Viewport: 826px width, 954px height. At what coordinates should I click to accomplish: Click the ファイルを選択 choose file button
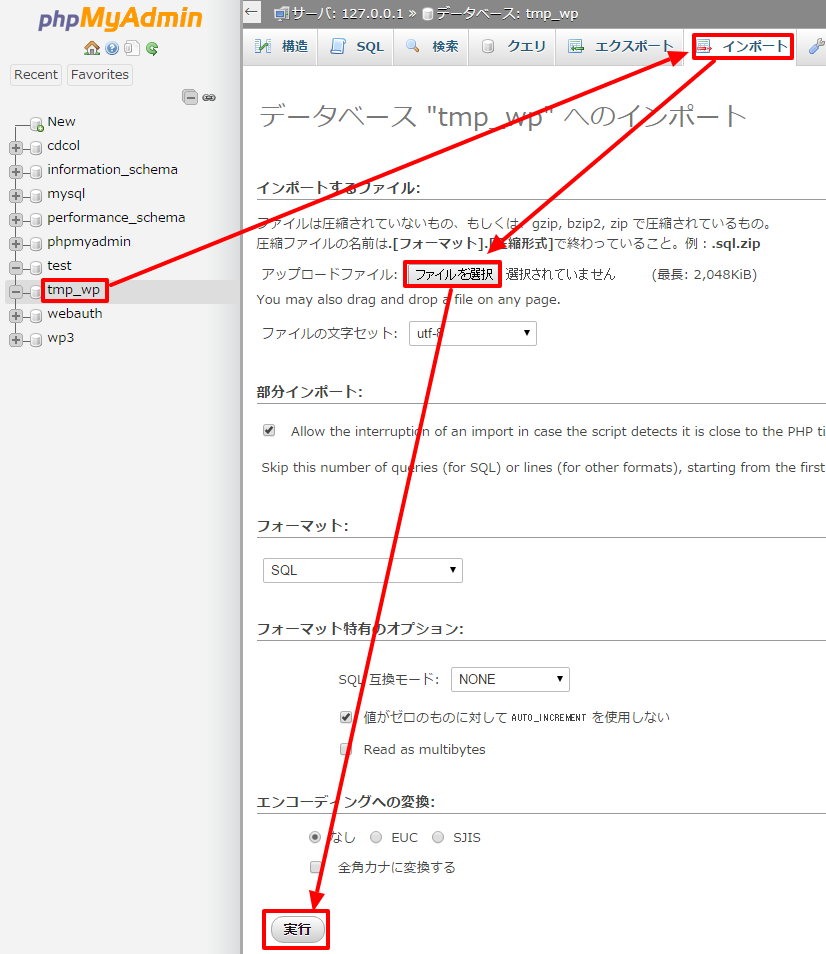tap(453, 274)
